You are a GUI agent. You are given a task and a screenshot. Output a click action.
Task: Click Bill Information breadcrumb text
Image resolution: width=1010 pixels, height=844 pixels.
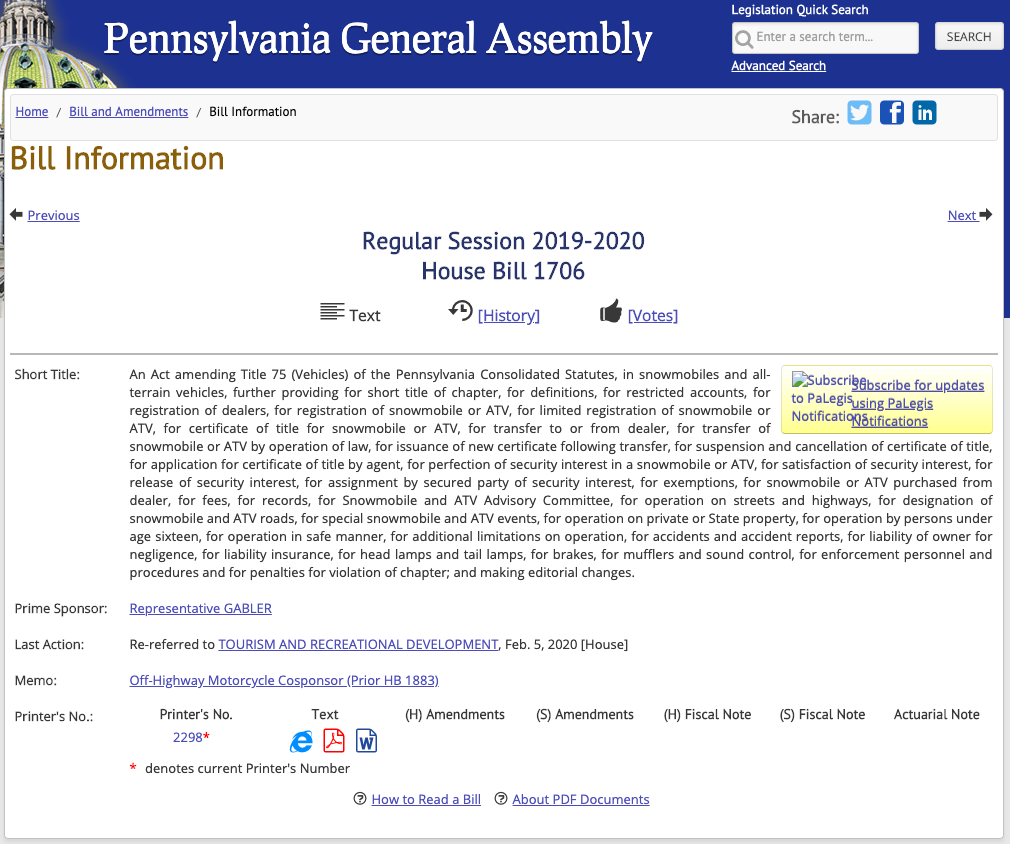pos(252,111)
